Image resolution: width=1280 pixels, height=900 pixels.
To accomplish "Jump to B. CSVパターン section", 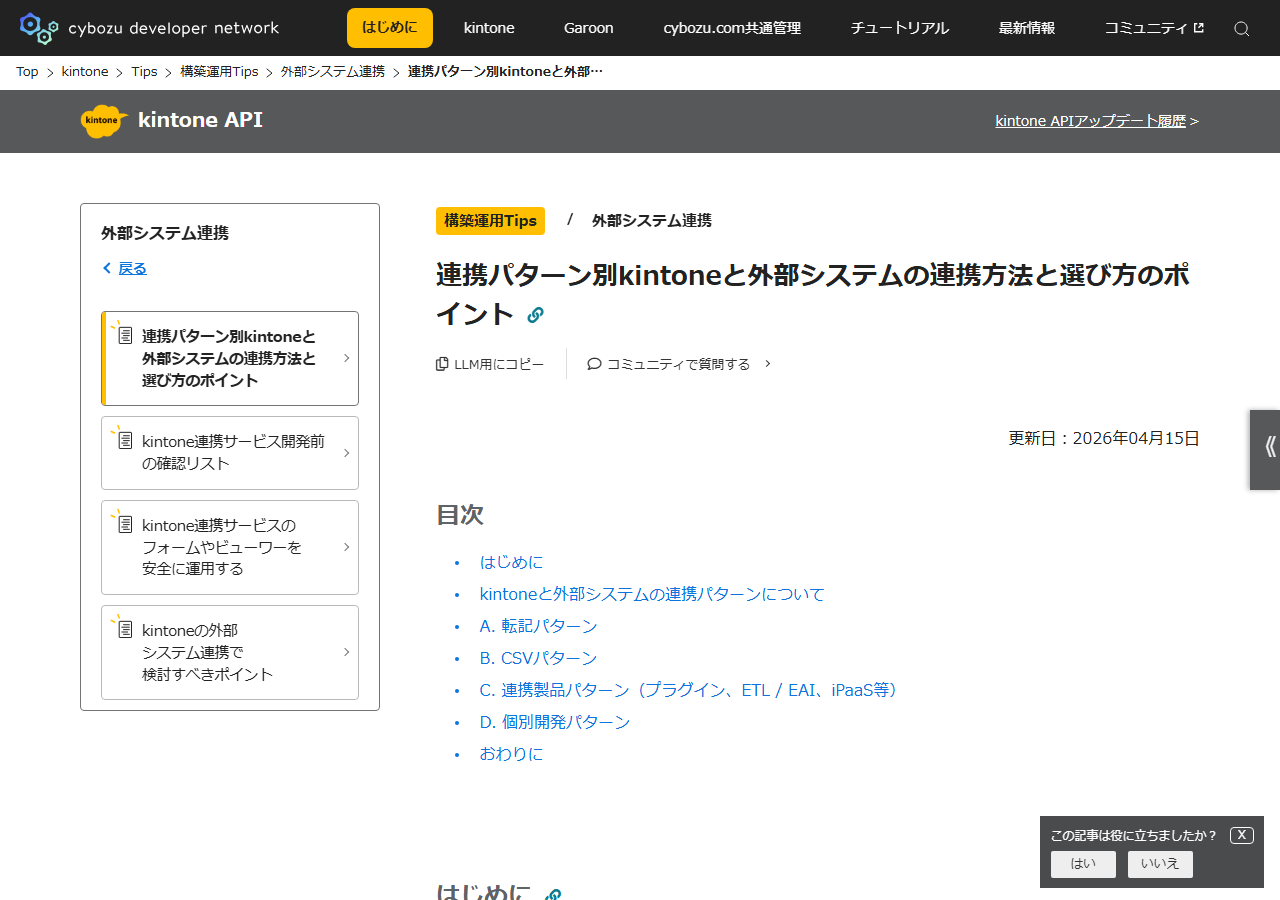I will coord(538,658).
